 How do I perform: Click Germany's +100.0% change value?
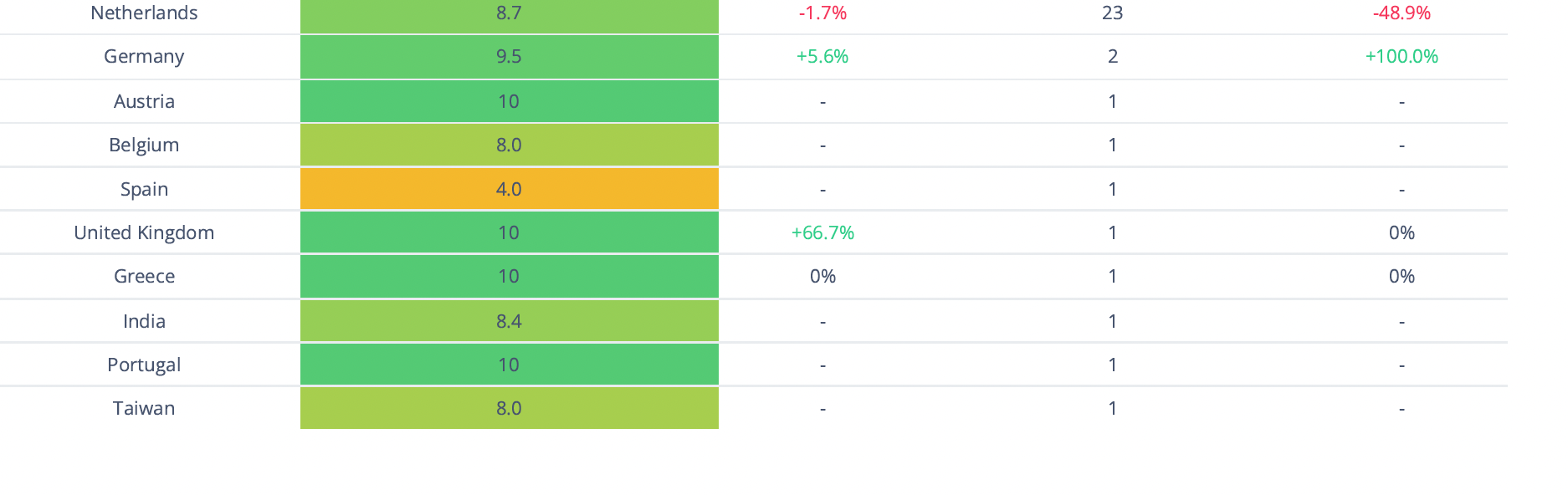pos(1401,57)
